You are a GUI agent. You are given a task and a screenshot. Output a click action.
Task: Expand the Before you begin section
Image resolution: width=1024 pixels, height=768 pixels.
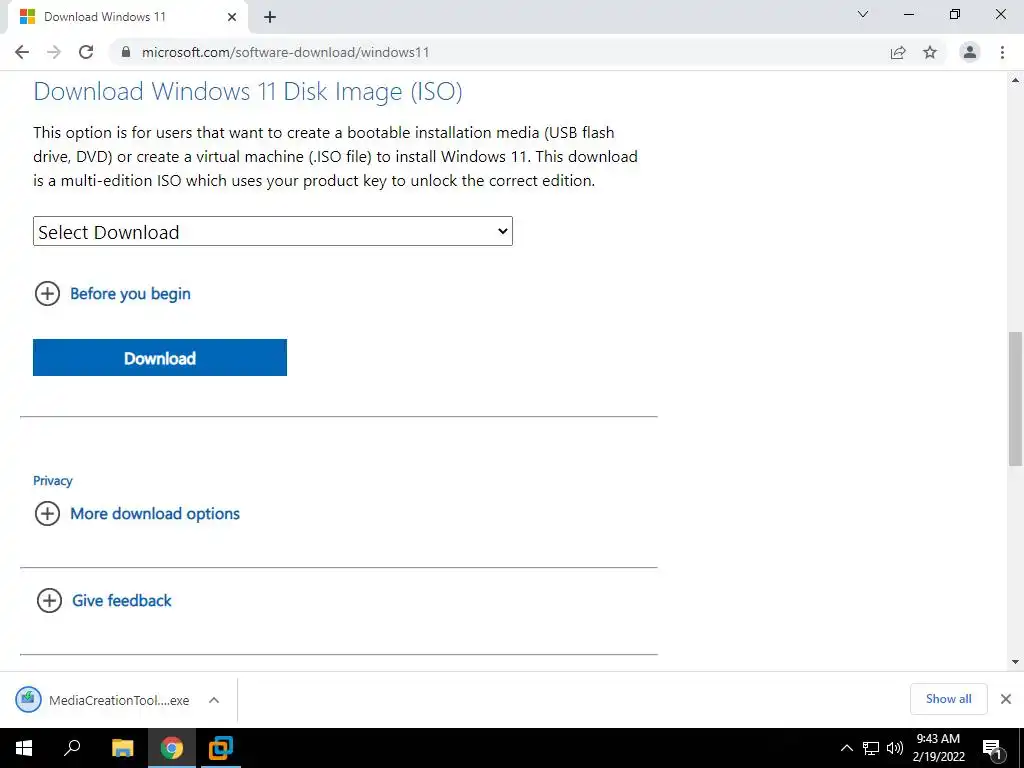[x=112, y=294]
